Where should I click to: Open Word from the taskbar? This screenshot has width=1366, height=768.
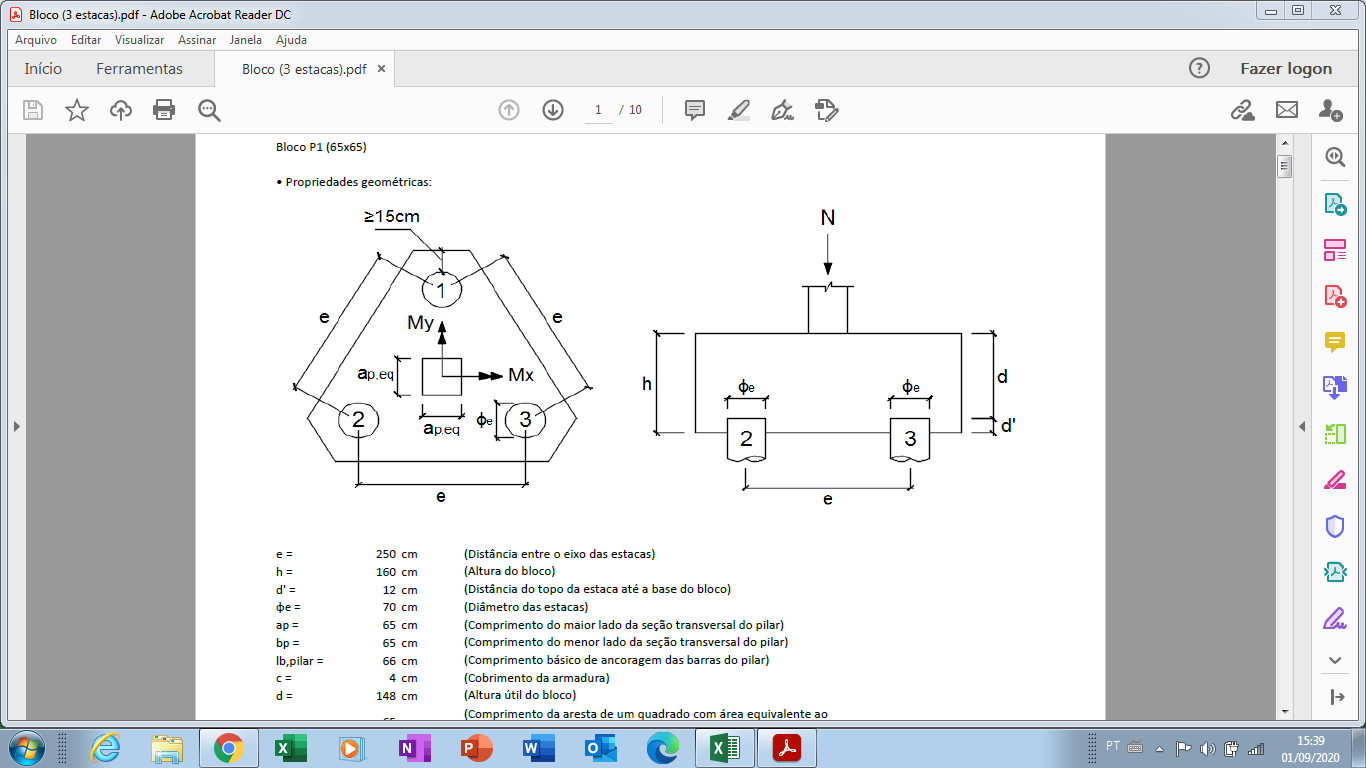[x=537, y=748]
